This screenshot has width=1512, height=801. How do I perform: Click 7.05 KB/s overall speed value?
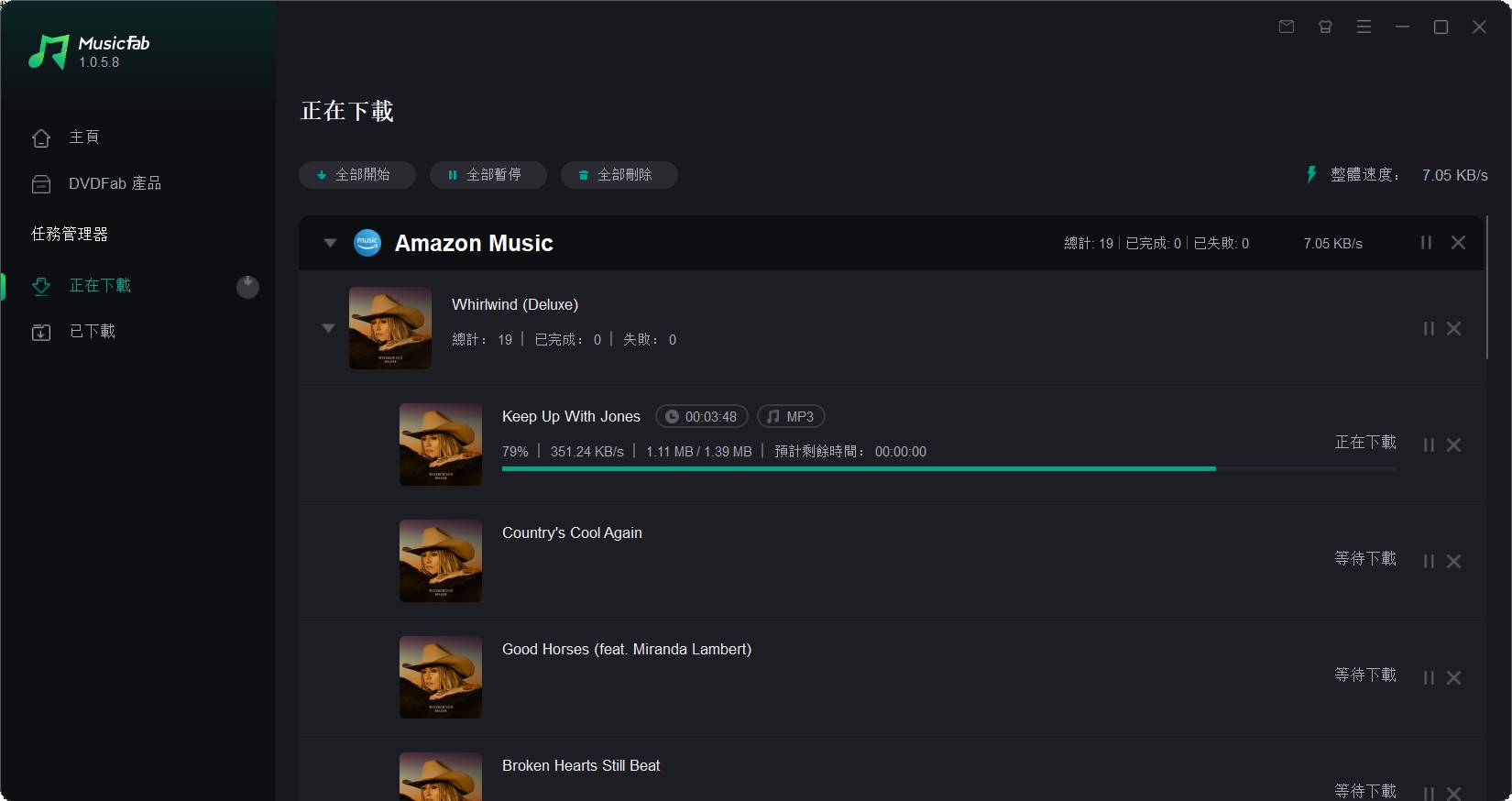[1455, 175]
